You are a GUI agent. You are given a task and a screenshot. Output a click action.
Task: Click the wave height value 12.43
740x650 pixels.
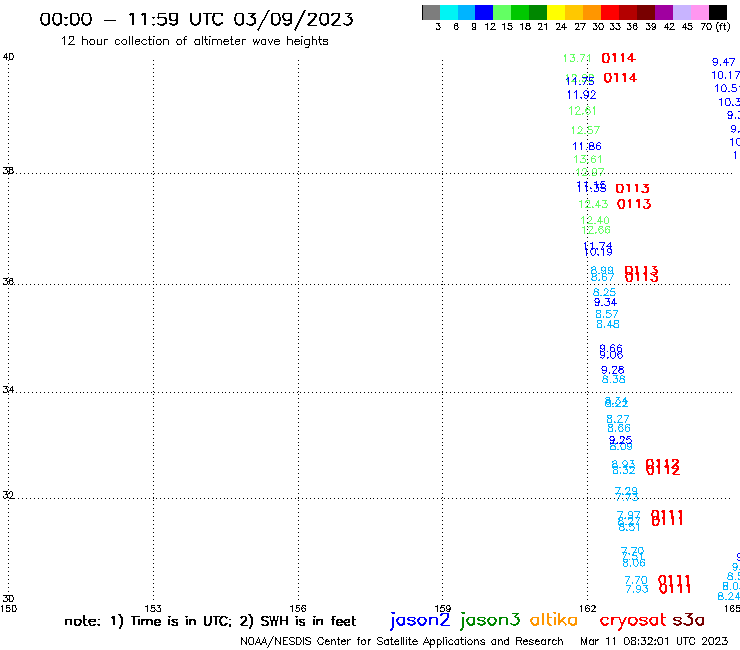(x=593, y=204)
